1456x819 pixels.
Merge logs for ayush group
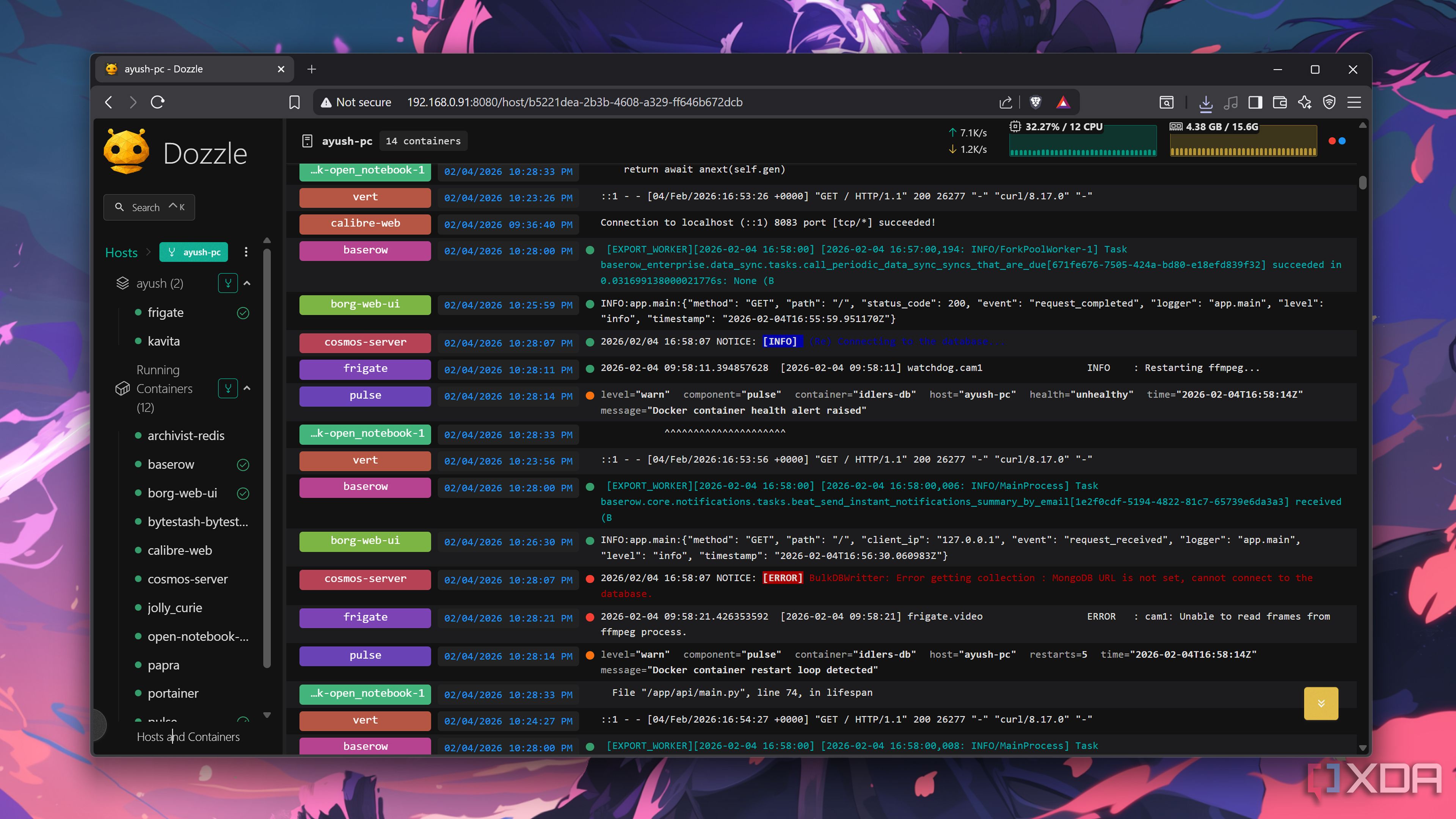pyautogui.click(x=228, y=283)
